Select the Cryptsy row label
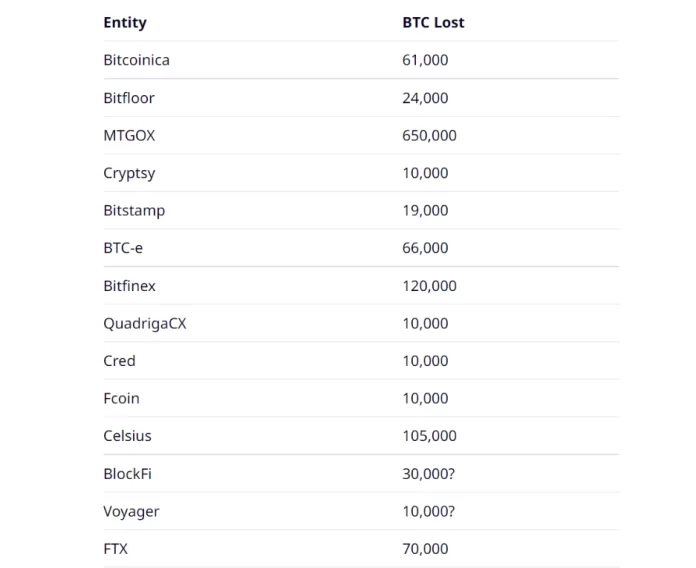The height and width of the screenshot is (568, 696). pos(129,173)
